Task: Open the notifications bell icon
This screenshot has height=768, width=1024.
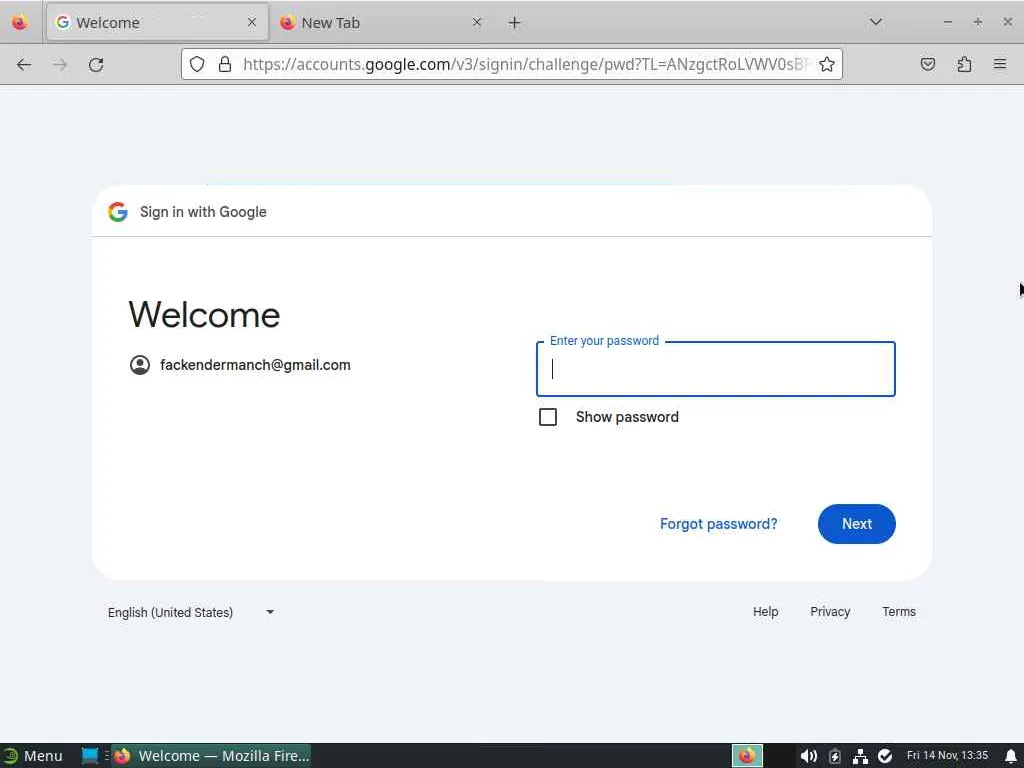Action: (1011, 756)
